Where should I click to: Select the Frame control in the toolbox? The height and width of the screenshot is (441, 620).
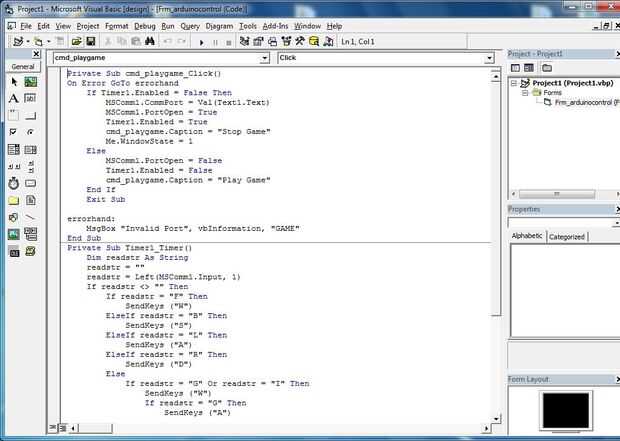coord(13,115)
